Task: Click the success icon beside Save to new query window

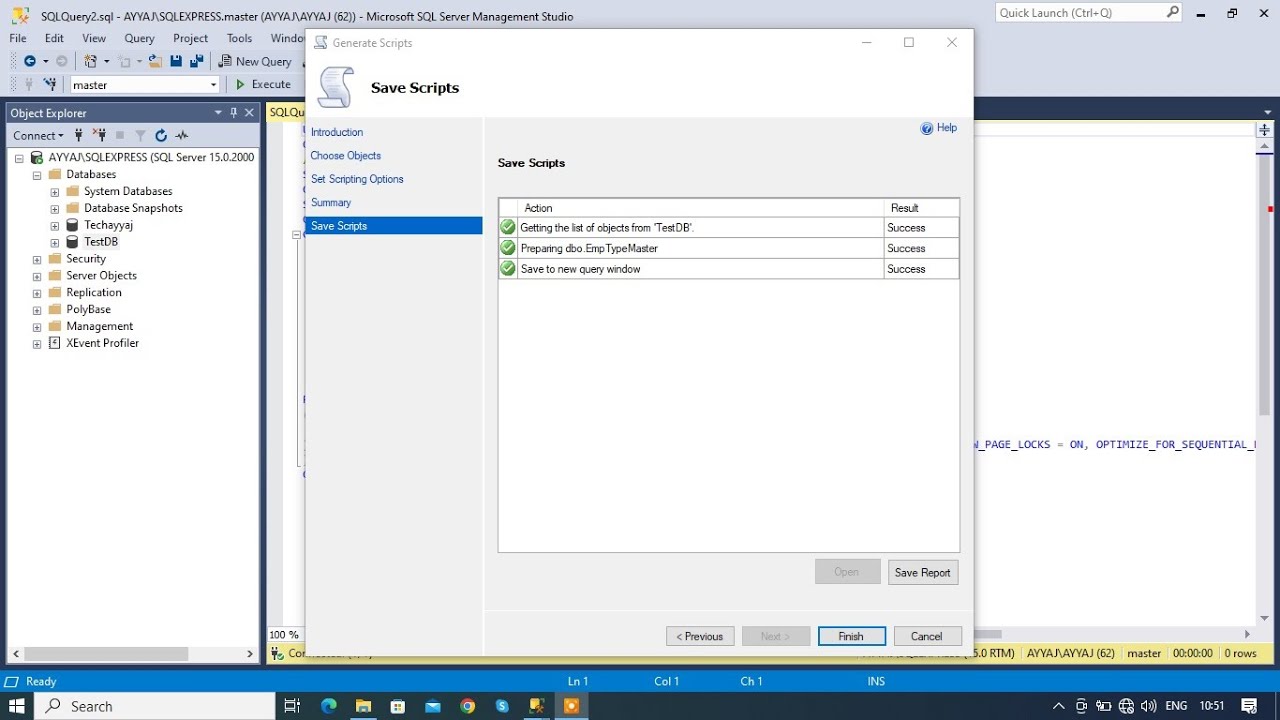Action: 508,269
